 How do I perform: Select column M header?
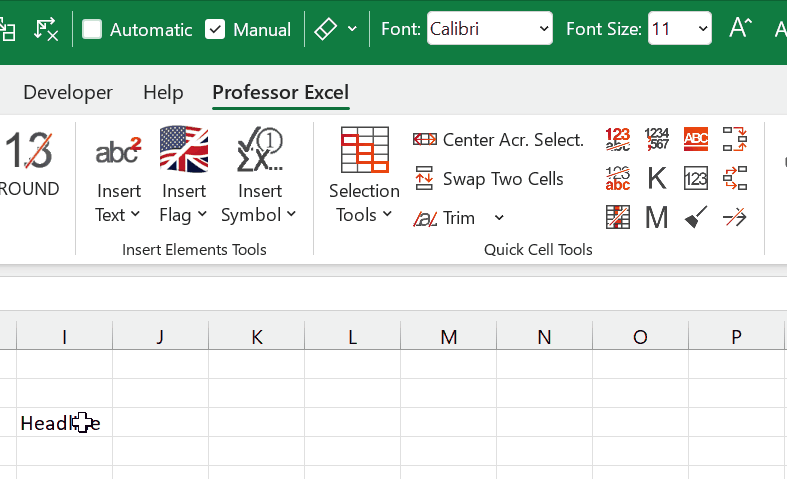click(x=449, y=336)
